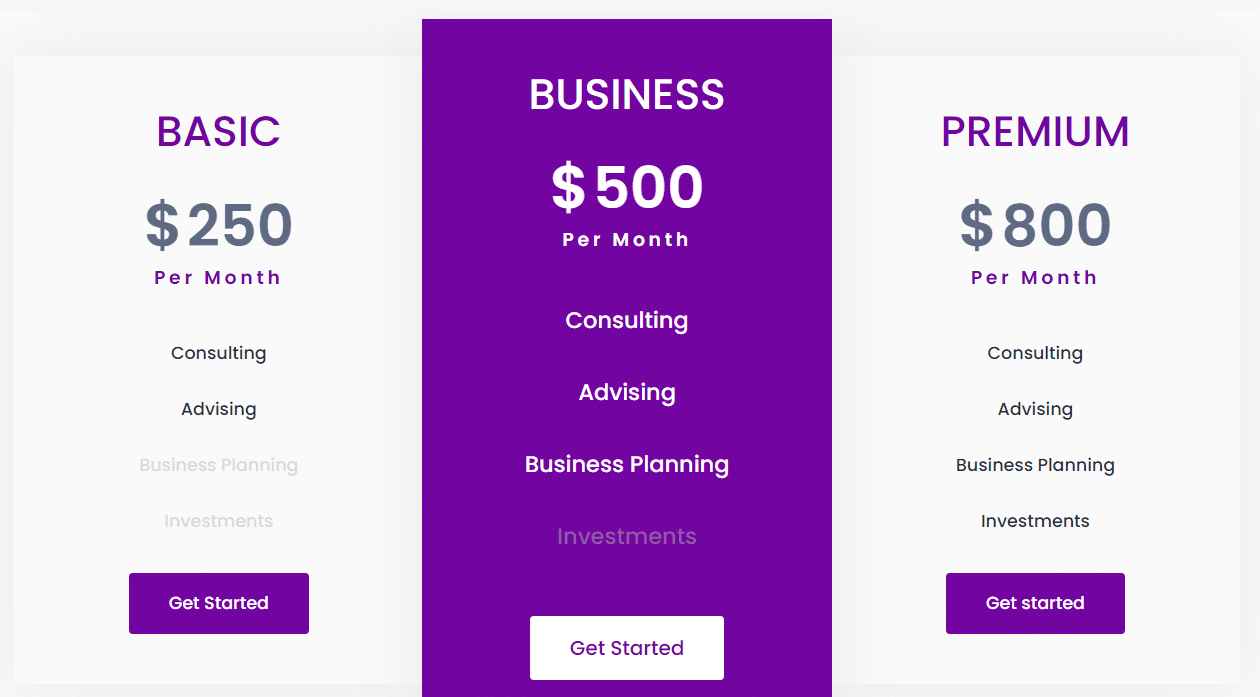Click the $800 price on Premium plan
The width and height of the screenshot is (1260, 697).
coord(1035,226)
